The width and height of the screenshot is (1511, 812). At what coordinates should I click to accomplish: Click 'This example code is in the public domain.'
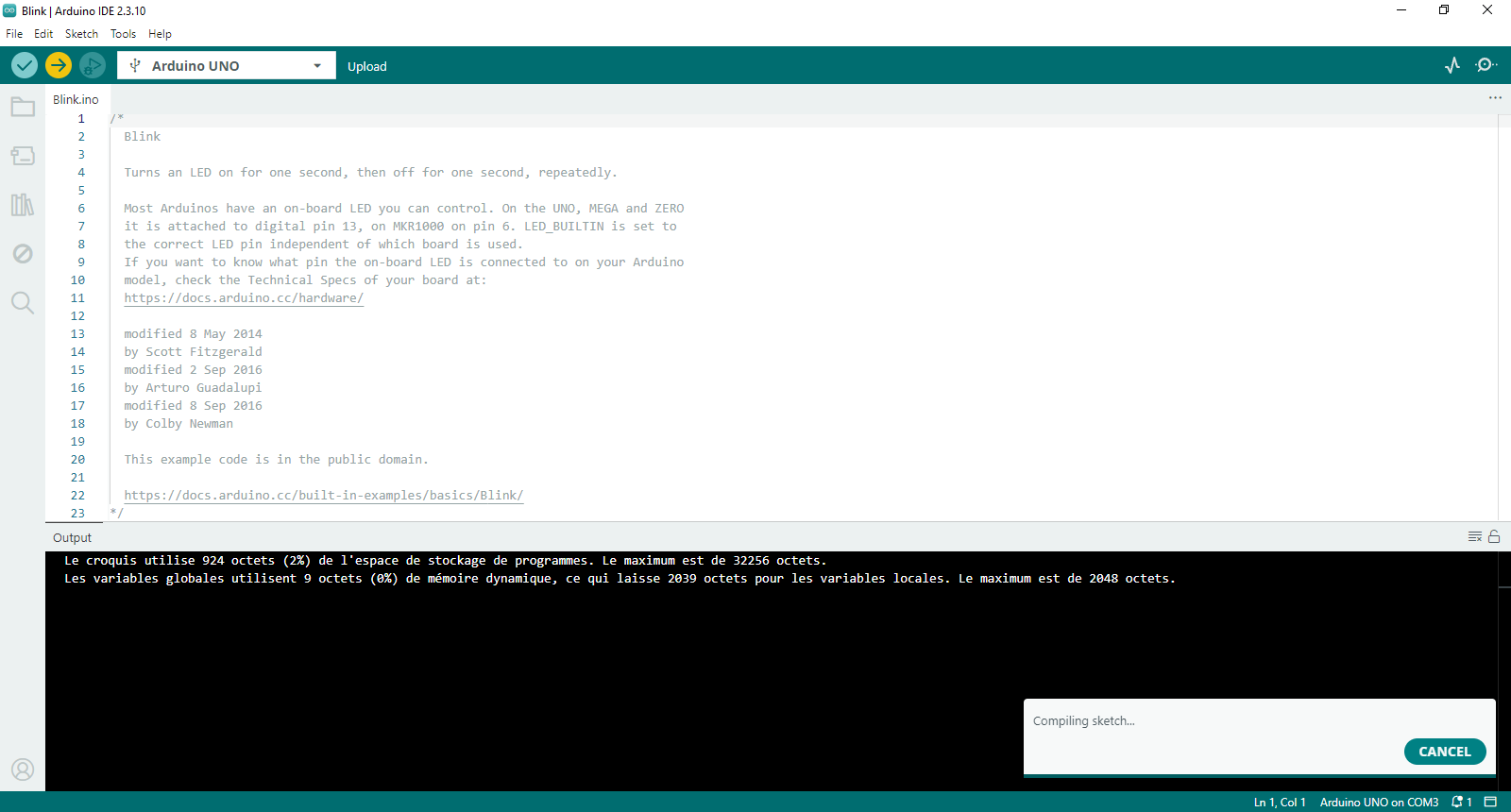pyautogui.click(x=276, y=459)
